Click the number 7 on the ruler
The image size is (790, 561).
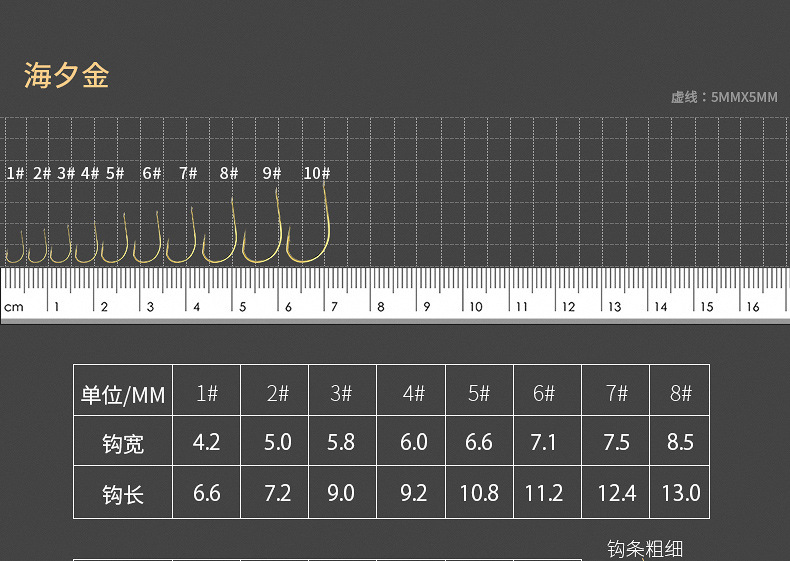point(334,306)
